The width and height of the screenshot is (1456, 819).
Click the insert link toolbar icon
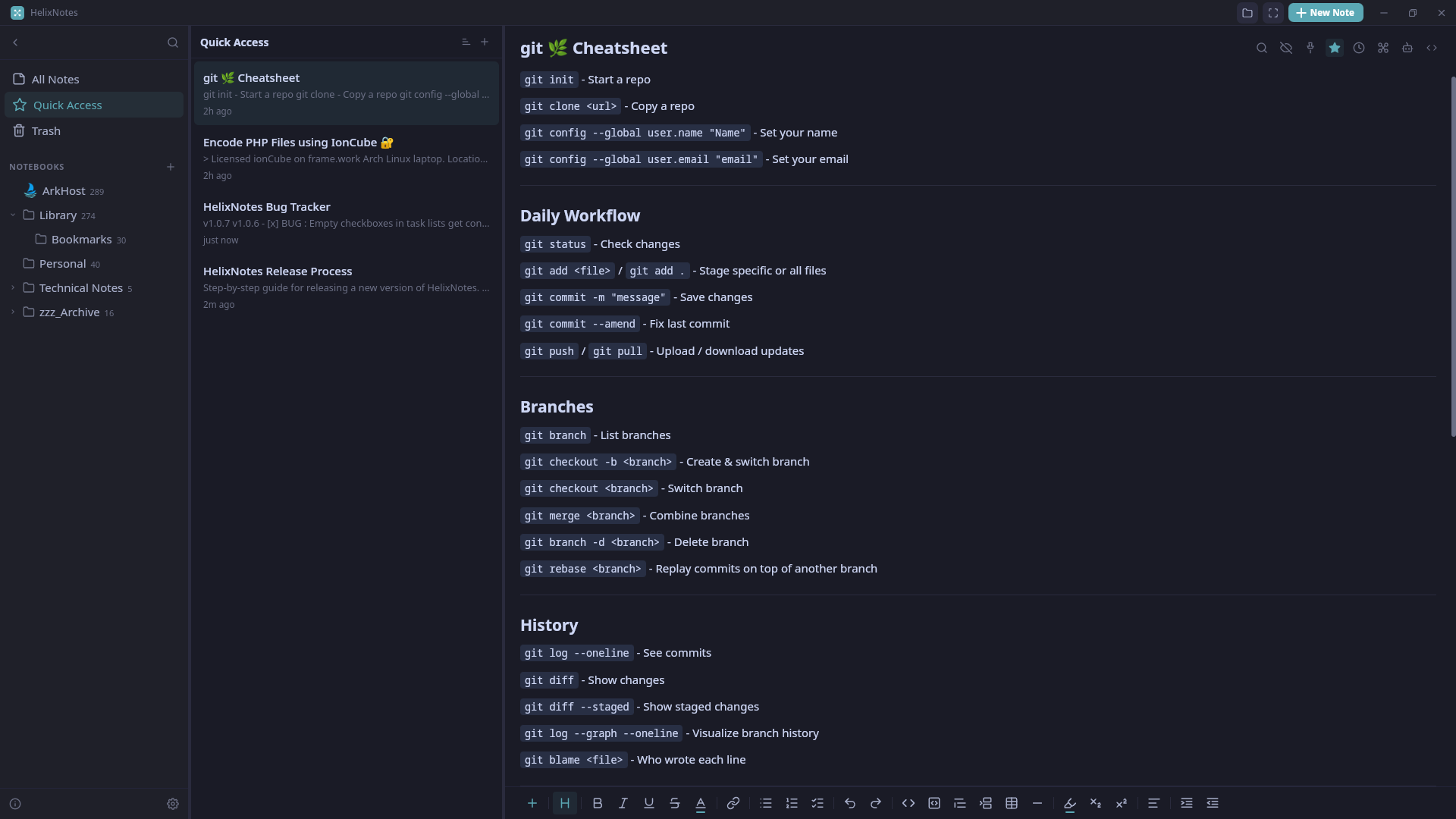tap(733, 803)
